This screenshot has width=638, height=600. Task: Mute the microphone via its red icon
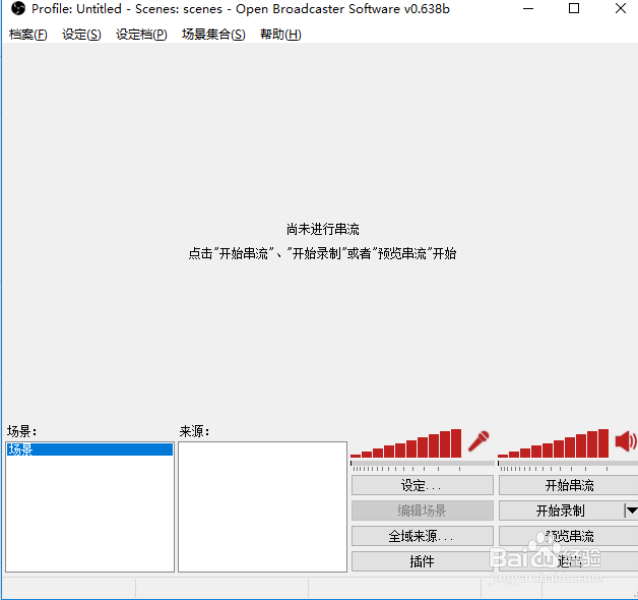(x=478, y=441)
